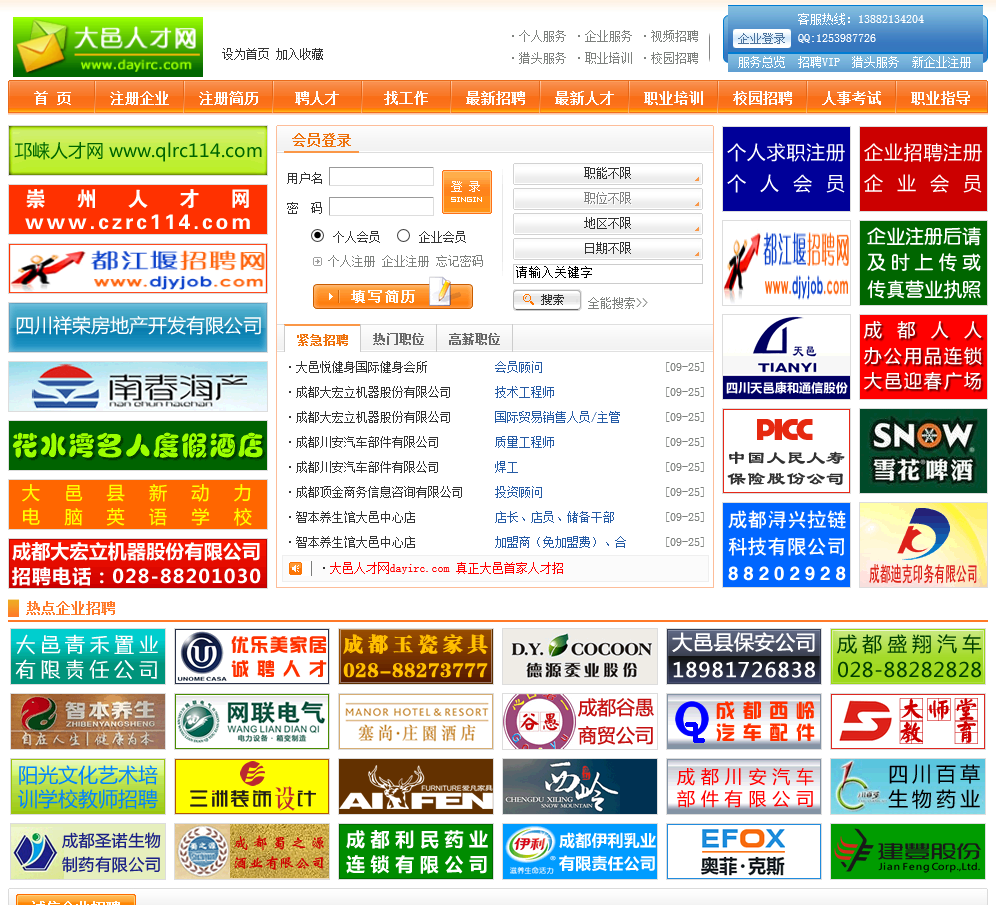Open the 地区不限 dropdown
The height and width of the screenshot is (905, 996).
[608, 224]
